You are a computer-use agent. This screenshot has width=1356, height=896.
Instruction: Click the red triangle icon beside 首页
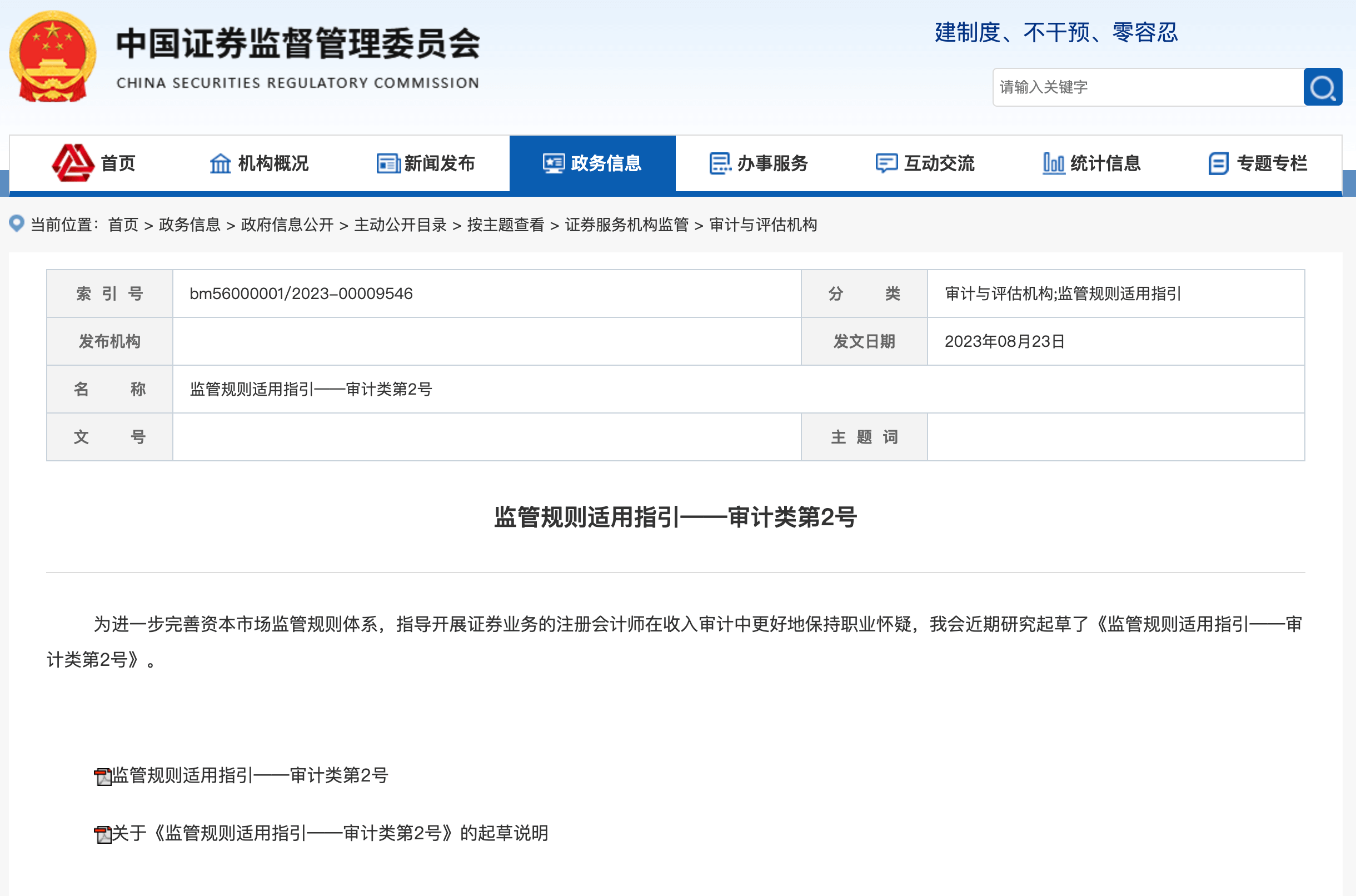tap(73, 163)
